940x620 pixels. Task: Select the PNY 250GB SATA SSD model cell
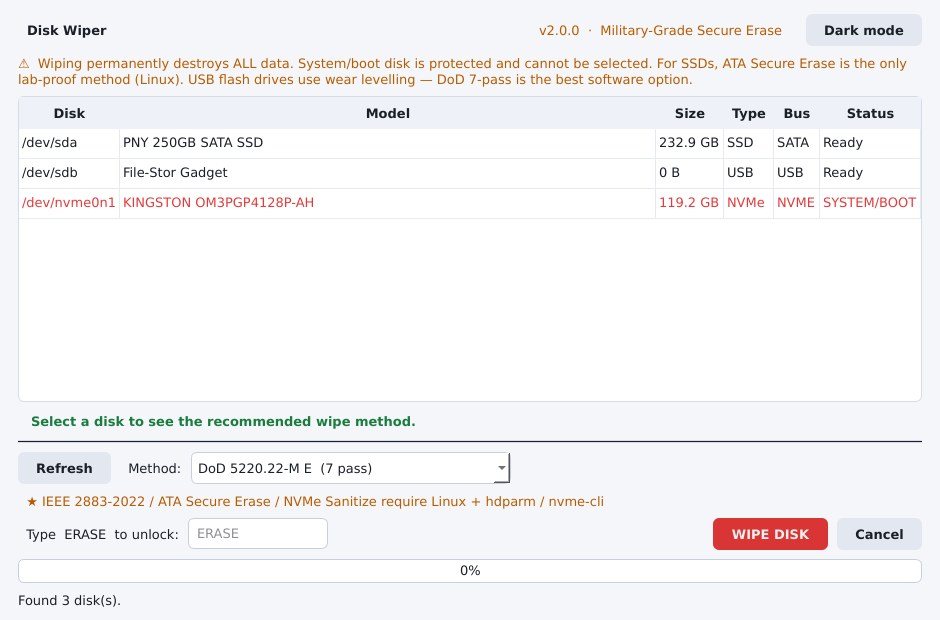pyautogui.click(x=388, y=143)
